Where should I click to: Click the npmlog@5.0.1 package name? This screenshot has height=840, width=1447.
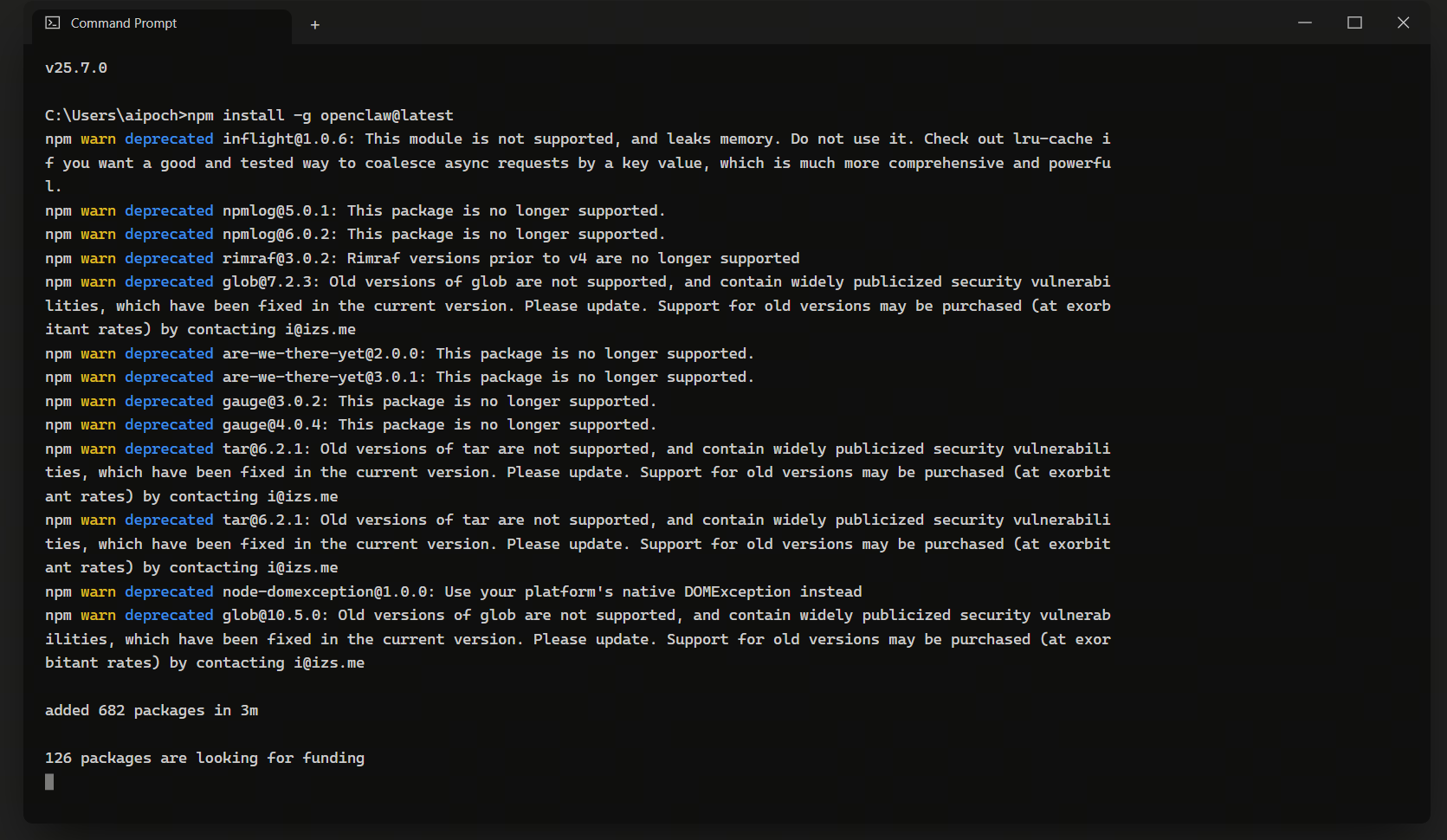pyautogui.click(x=280, y=210)
